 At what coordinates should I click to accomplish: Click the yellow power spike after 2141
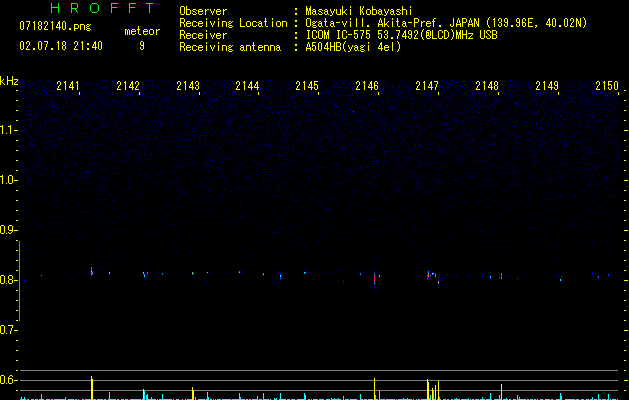(x=92, y=388)
